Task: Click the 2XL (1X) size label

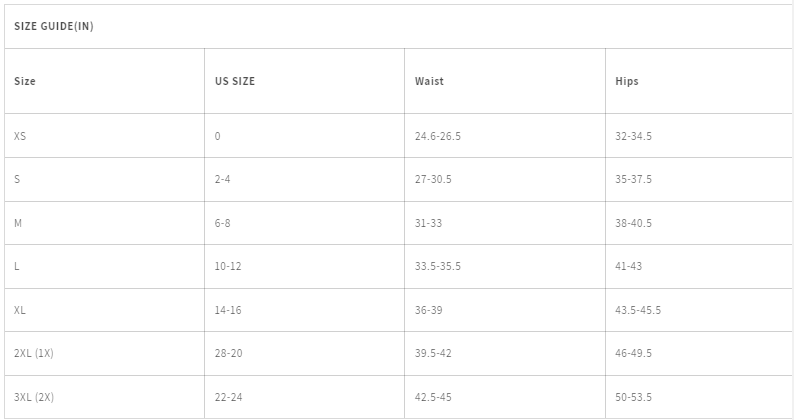Action: click(x=33, y=353)
